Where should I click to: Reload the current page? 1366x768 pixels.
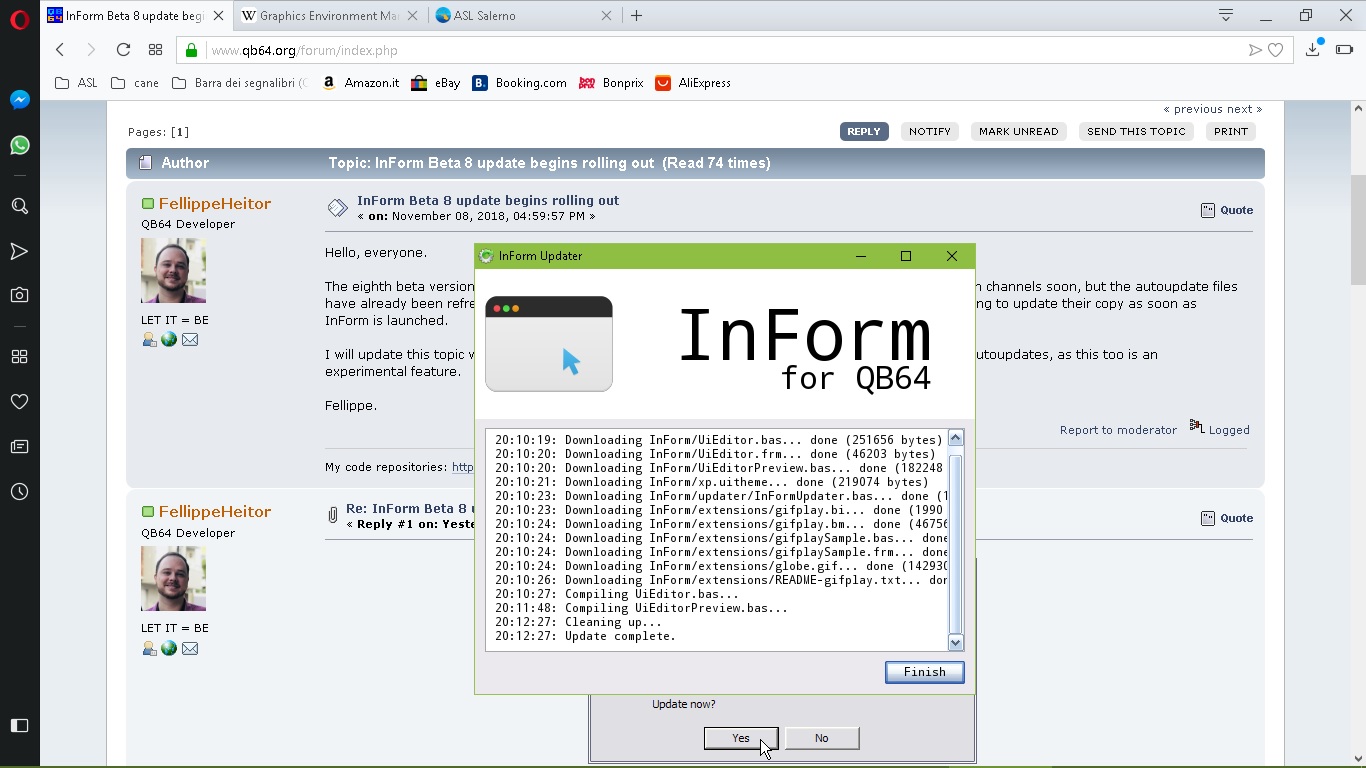[x=123, y=50]
